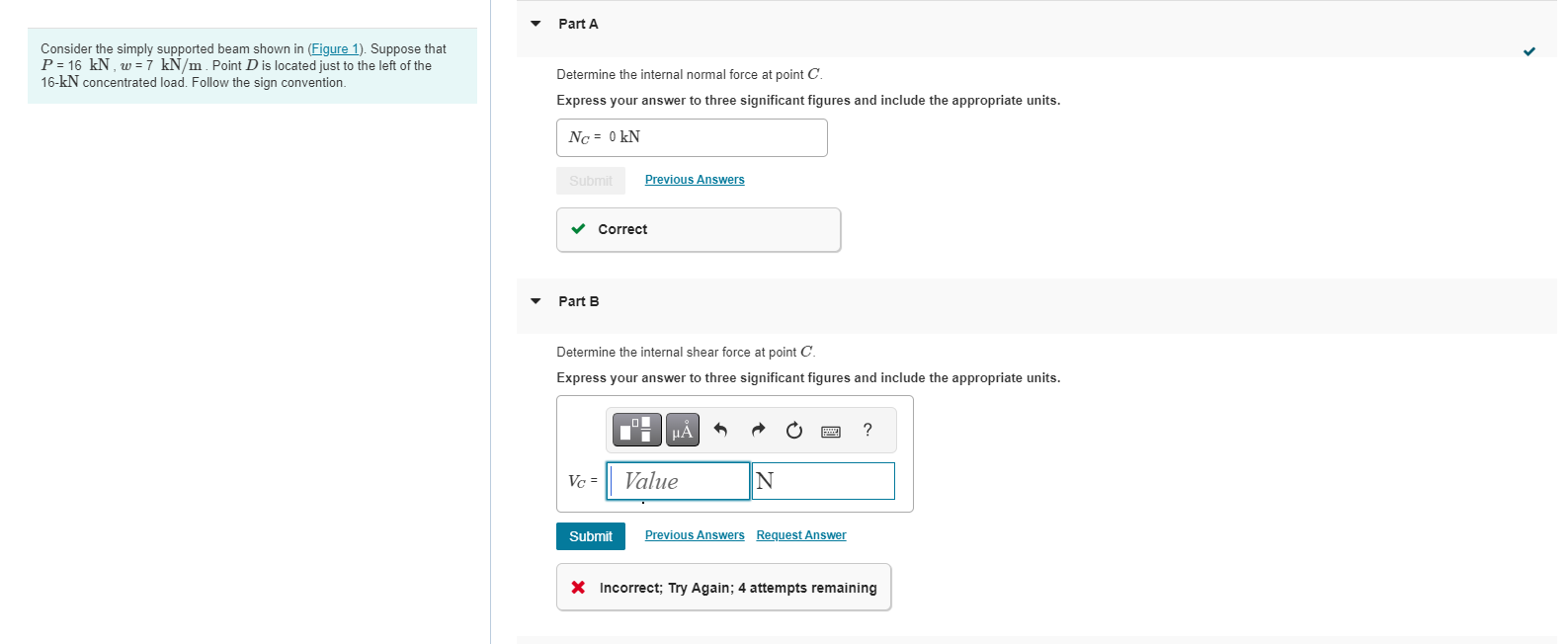Collapse Part A using its disclosure triangle
Screen dimensions: 1568x644
[x=535, y=23]
